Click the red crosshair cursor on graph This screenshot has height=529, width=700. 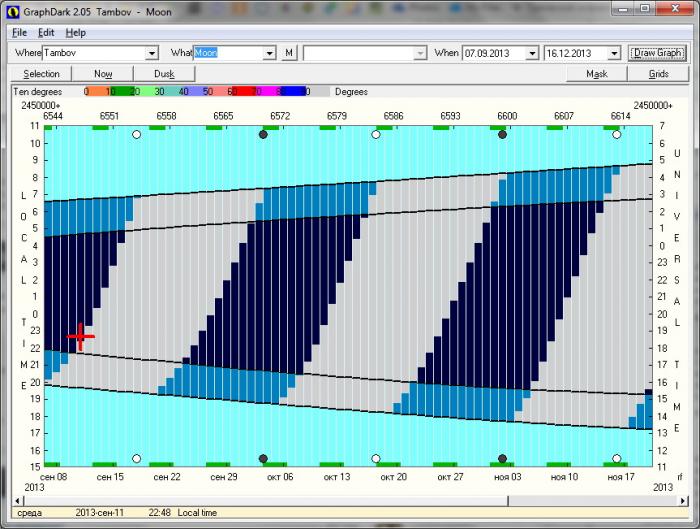(x=80, y=337)
